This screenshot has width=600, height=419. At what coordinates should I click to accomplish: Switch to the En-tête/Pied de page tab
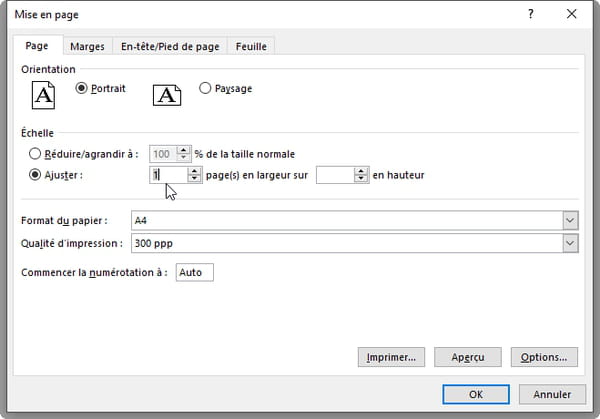click(170, 46)
